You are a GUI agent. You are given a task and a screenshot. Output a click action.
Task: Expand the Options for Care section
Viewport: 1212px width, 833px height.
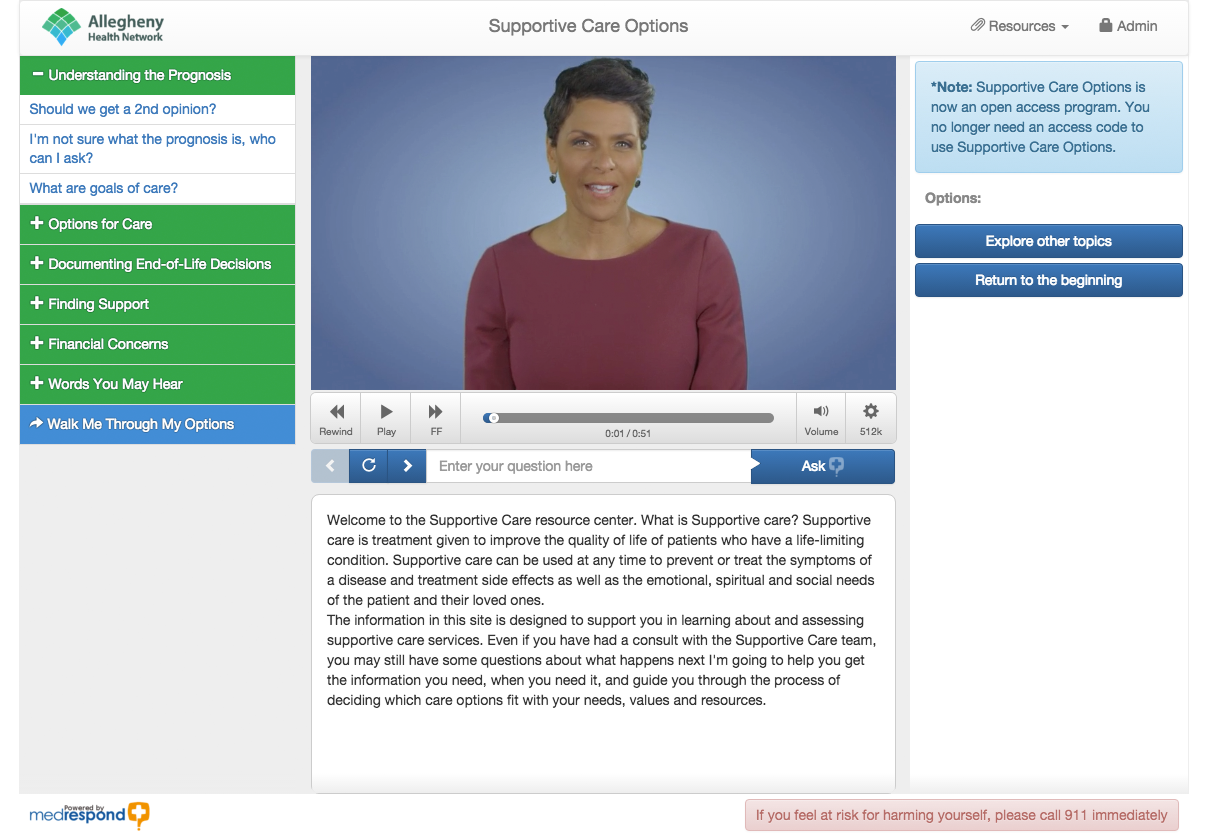(157, 224)
